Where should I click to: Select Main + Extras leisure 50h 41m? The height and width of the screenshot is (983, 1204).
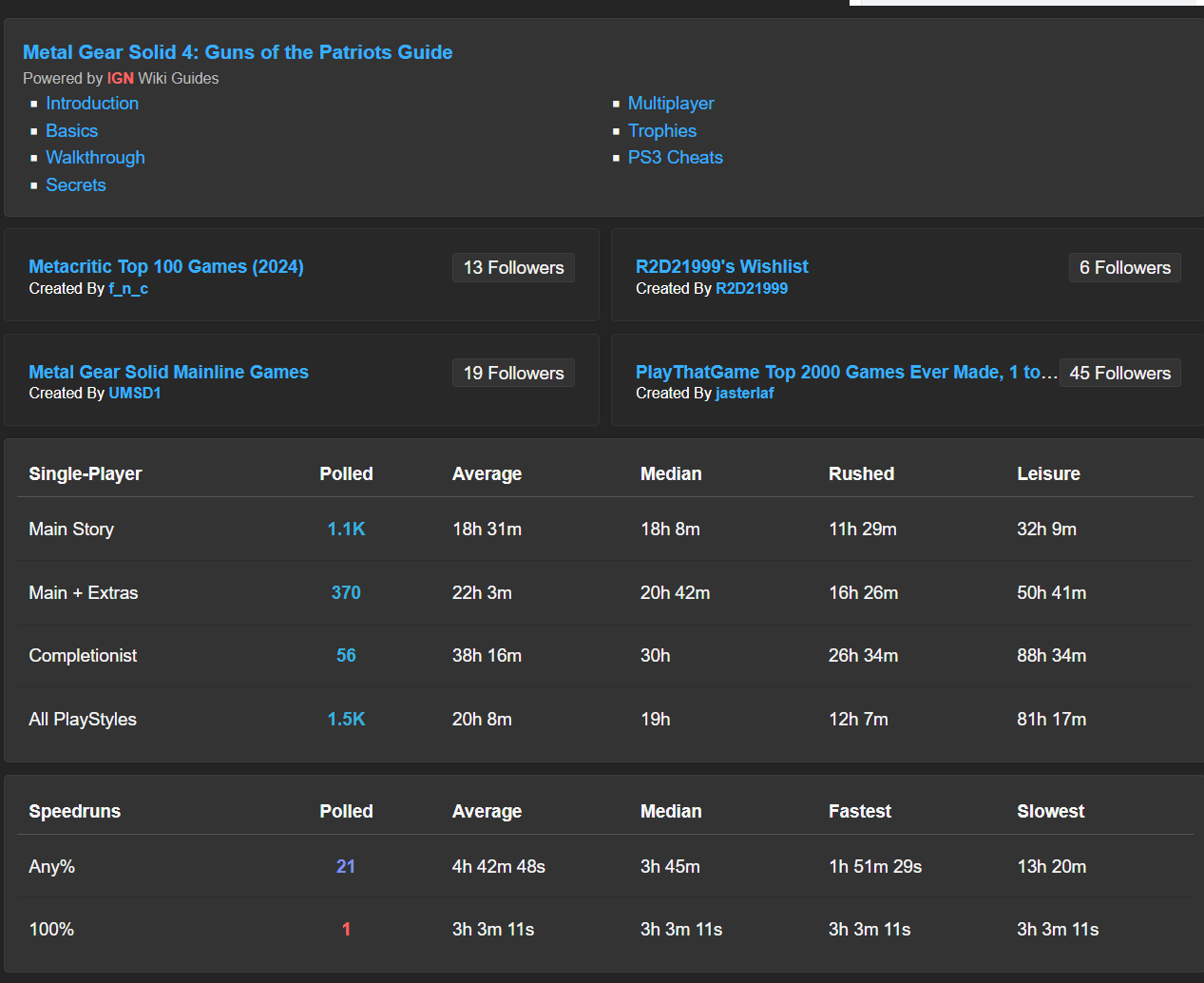1051,593
